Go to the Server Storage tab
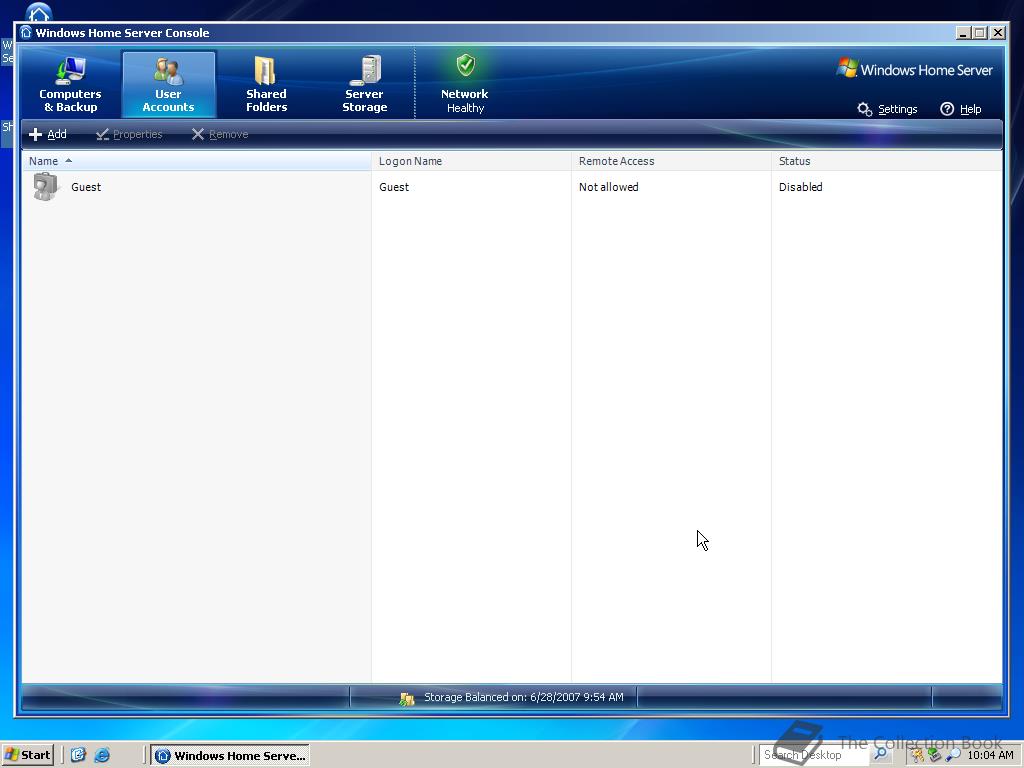Image resolution: width=1024 pixels, height=768 pixels. tap(364, 84)
